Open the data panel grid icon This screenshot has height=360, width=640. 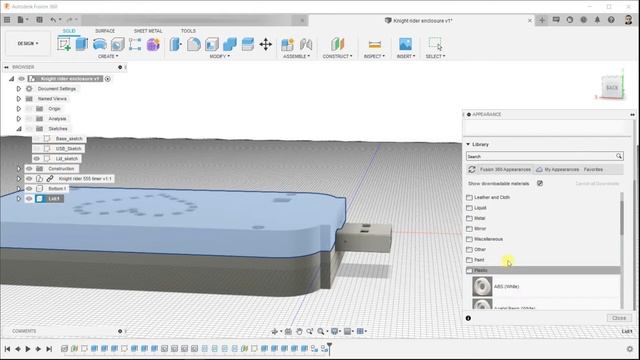[7, 20]
